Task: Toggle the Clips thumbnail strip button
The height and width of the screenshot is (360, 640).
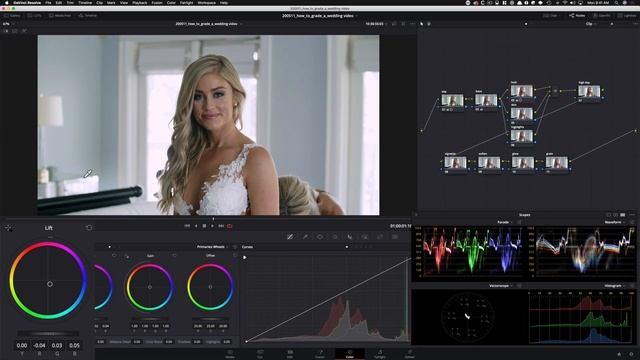Action: (x=550, y=16)
